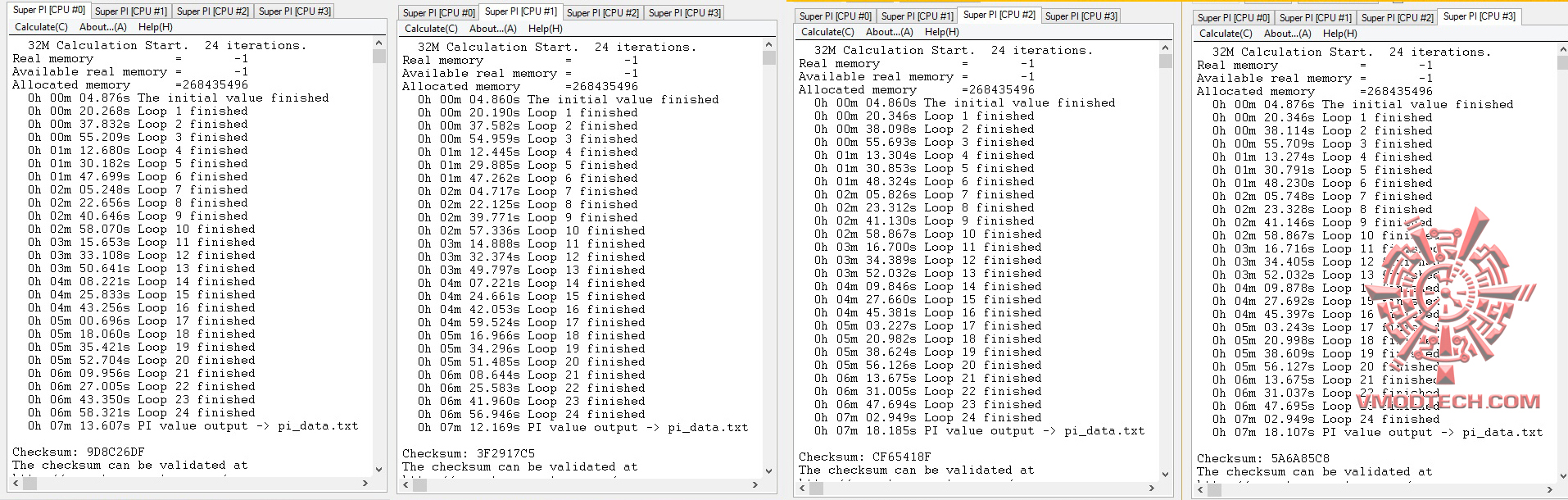Viewport: 1568px width, 500px height.
Task: Open the About...(A) menu in the leftmost window
Action: tap(103, 27)
